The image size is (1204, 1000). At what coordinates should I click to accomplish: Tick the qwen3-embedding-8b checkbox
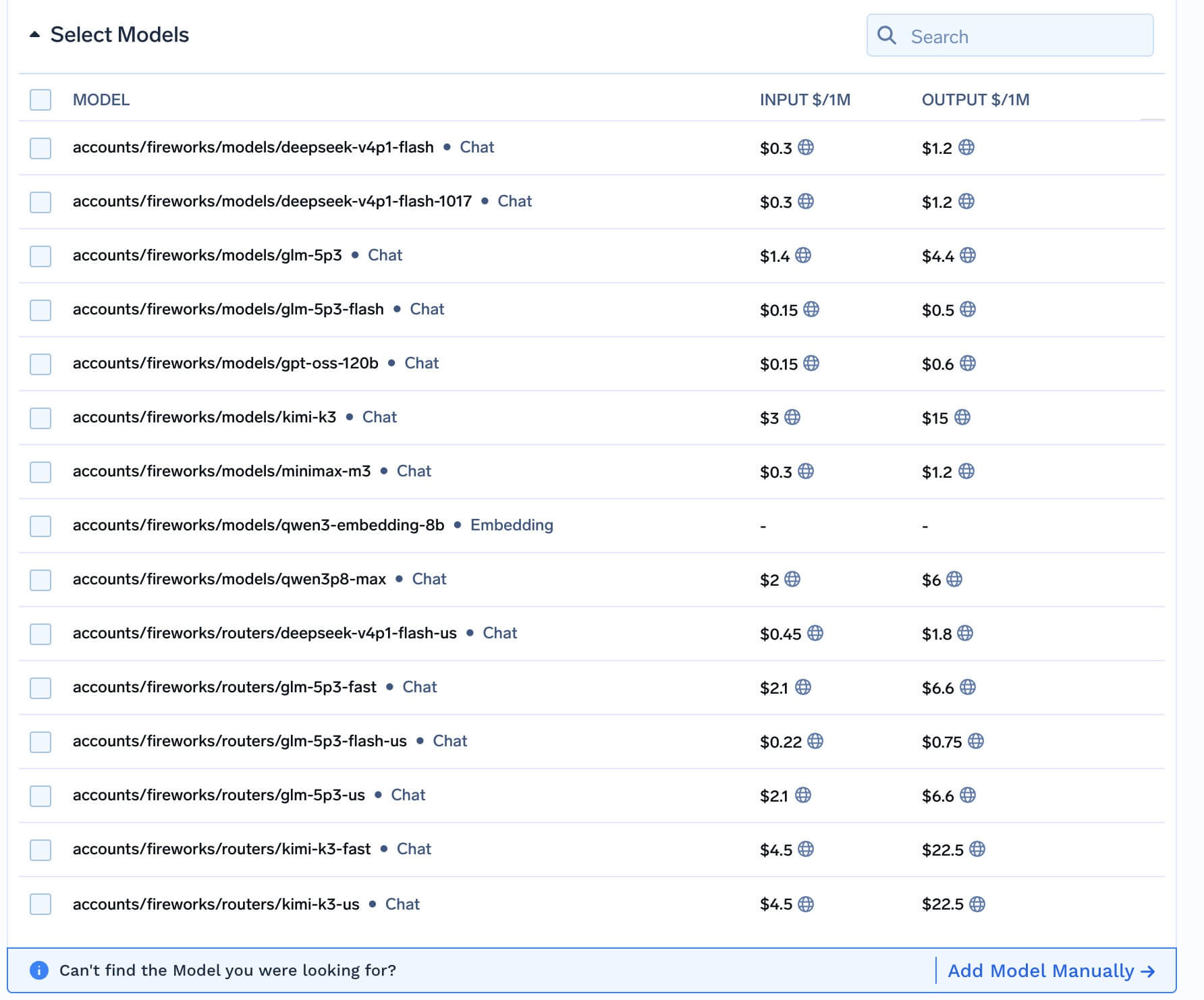pos(40,526)
